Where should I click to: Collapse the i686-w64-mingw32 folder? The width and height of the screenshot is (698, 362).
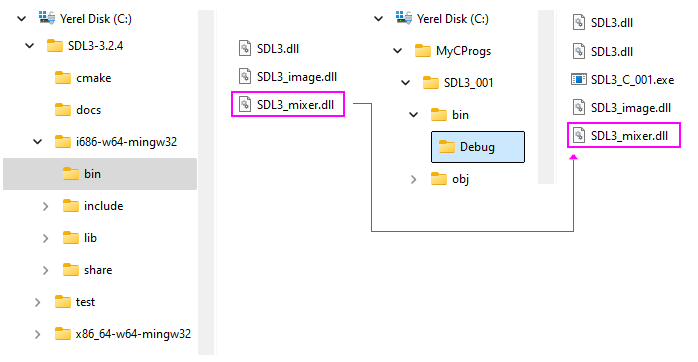point(37,142)
